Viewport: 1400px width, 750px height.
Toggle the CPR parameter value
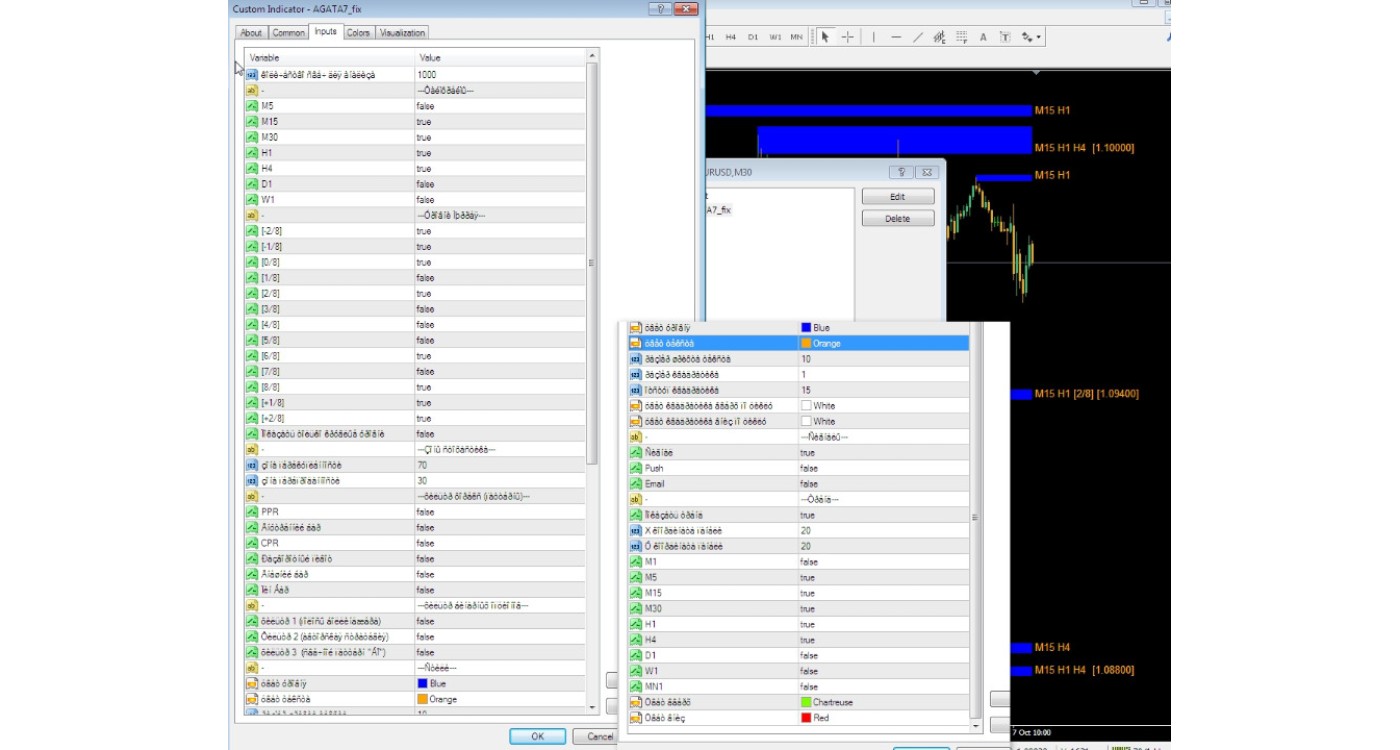[425, 543]
